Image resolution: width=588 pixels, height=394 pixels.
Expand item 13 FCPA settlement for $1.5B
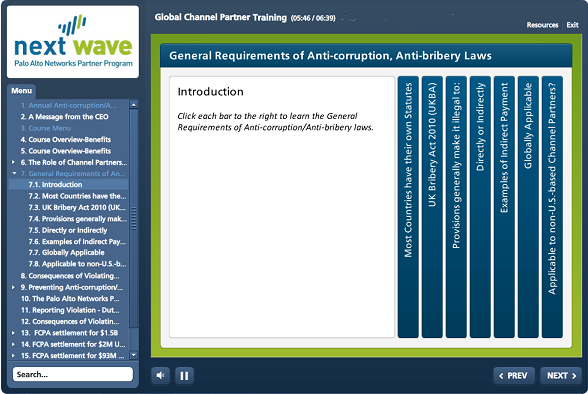click(x=14, y=333)
